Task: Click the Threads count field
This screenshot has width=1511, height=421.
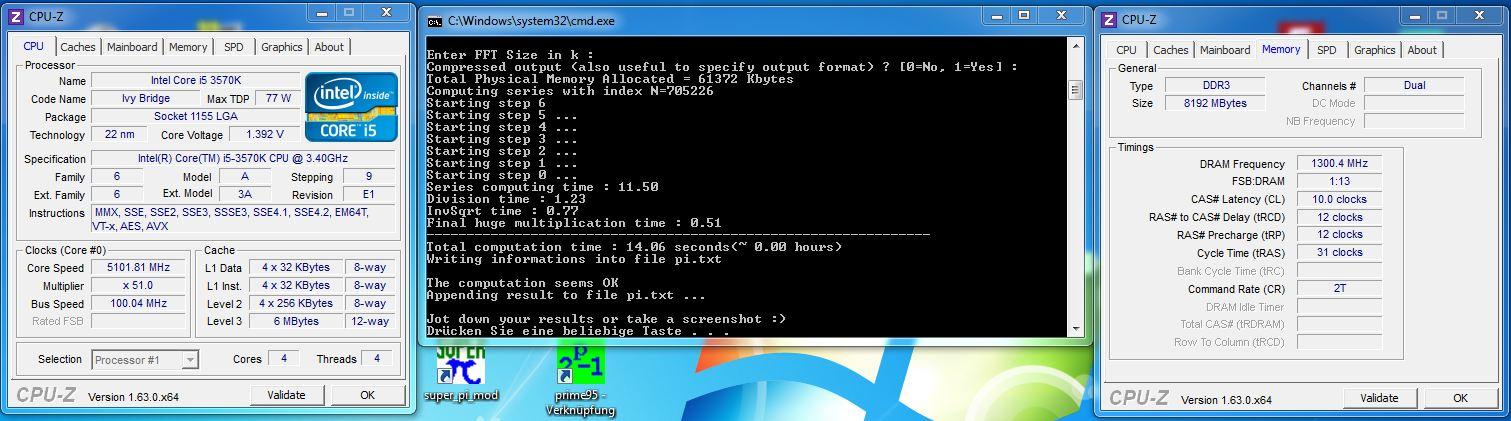Action: coord(377,359)
